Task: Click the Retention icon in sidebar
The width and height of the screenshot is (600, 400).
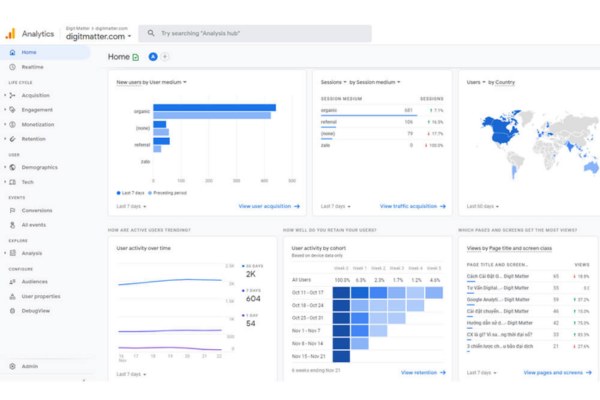Action: click(12, 139)
